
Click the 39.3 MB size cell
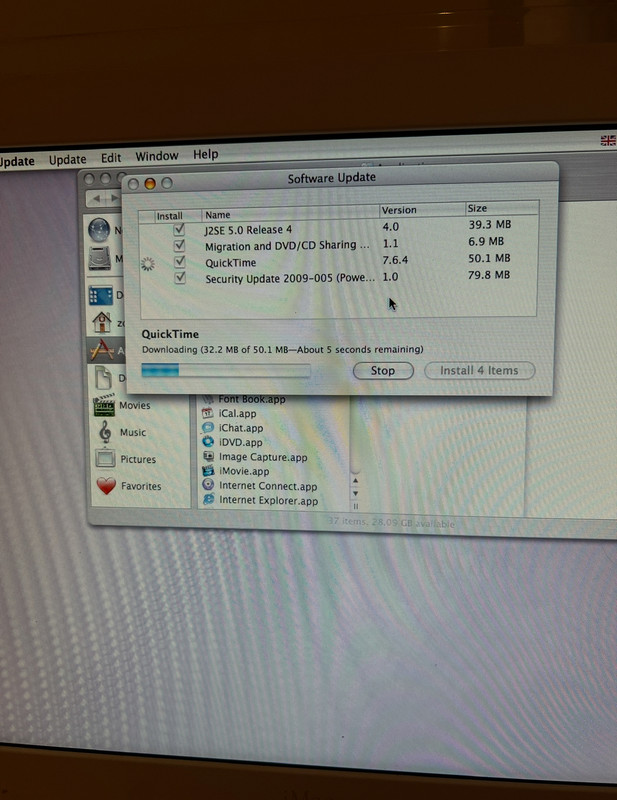point(489,224)
